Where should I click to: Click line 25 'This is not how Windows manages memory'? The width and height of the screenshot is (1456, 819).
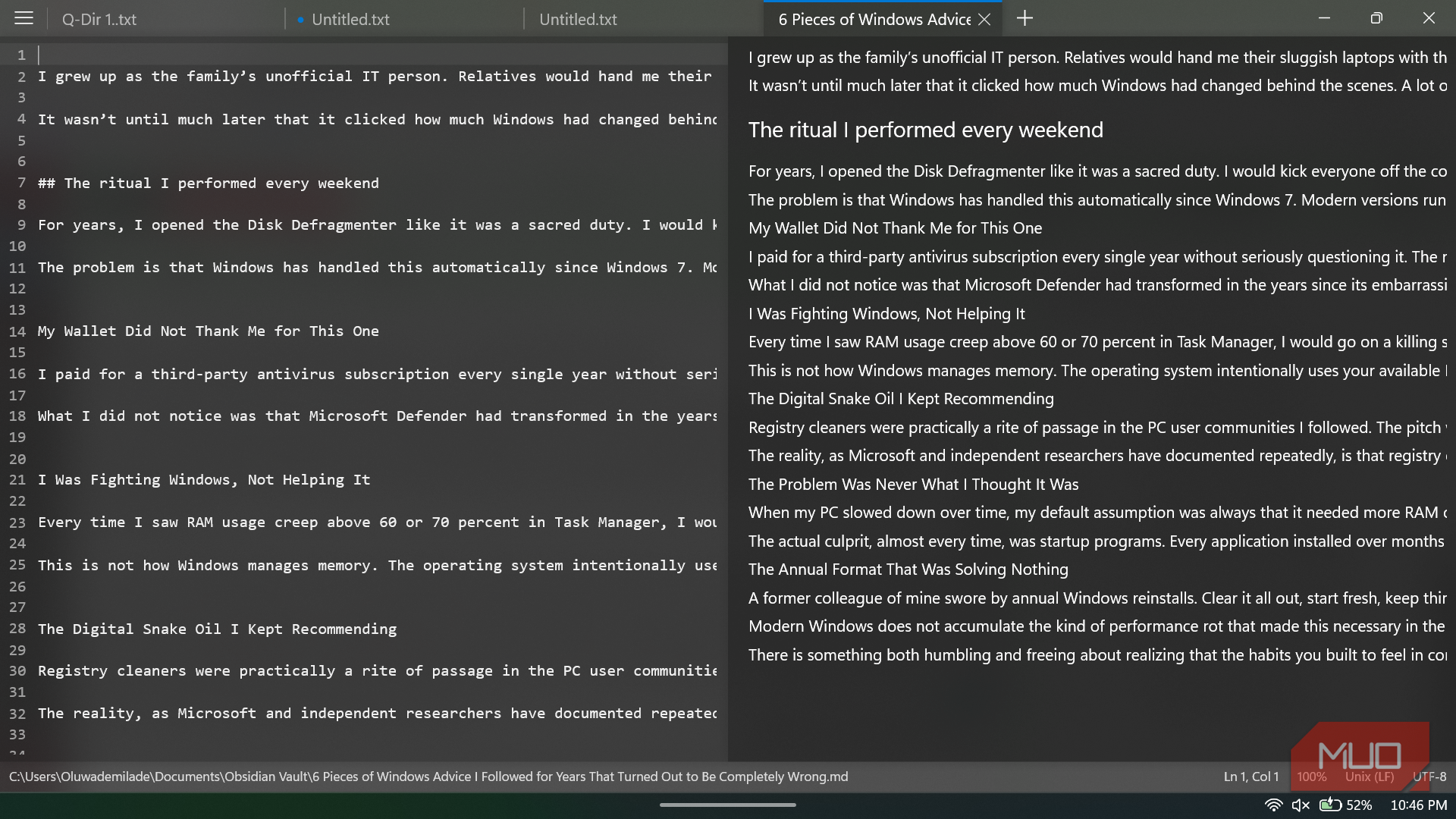click(x=378, y=565)
